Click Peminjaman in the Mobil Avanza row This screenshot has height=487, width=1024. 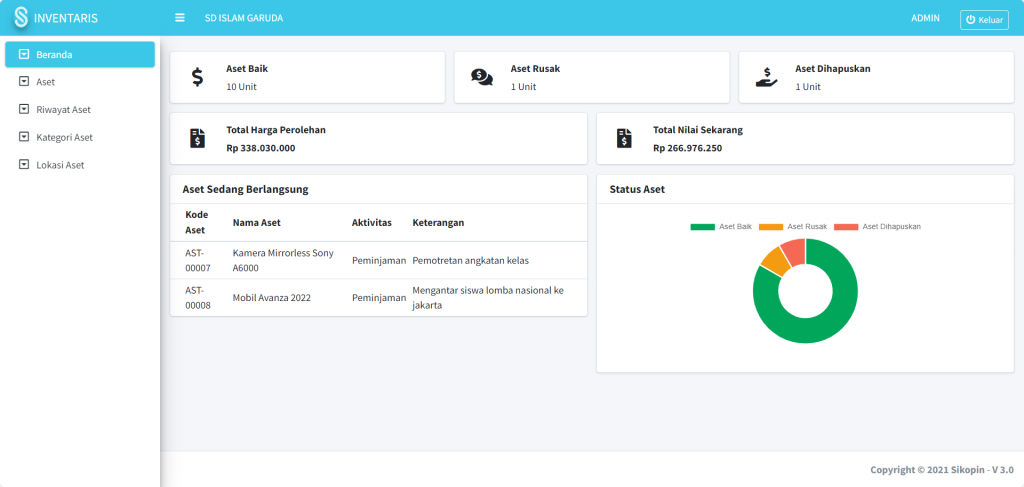tap(379, 298)
